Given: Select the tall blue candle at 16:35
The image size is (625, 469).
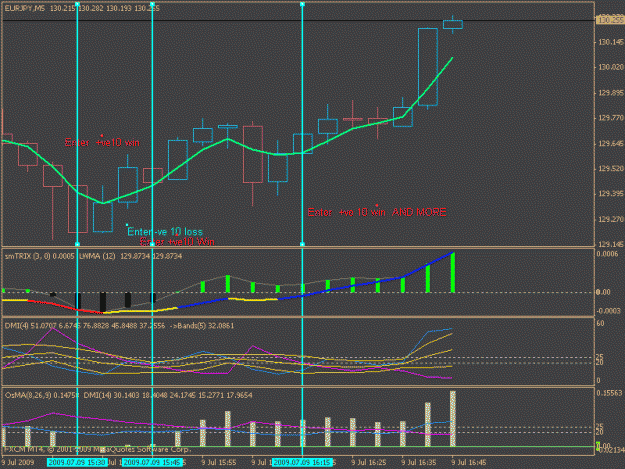Looking at the screenshot, I should click(x=428, y=67).
